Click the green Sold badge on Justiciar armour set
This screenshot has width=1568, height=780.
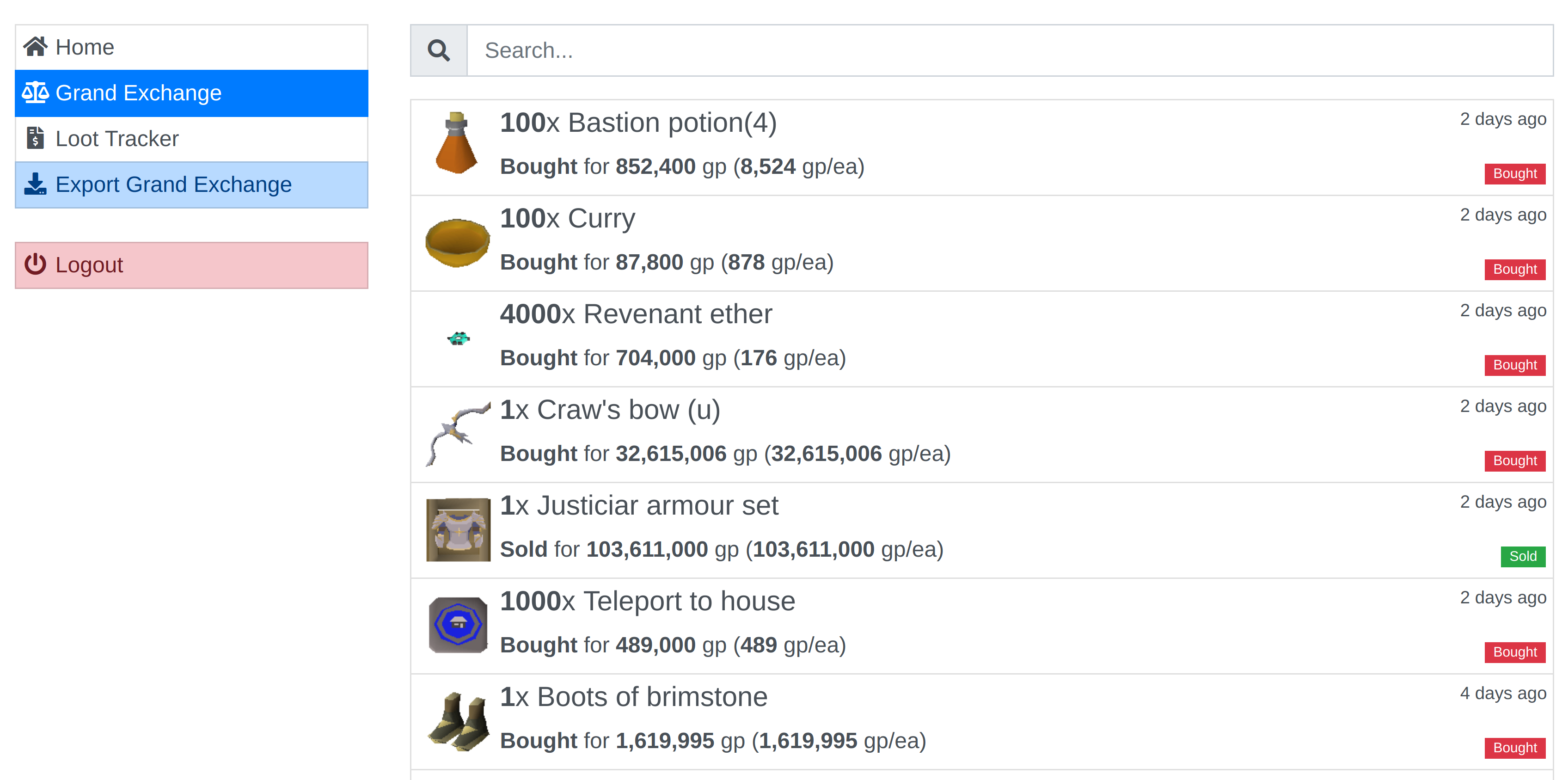pos(1523,556)
